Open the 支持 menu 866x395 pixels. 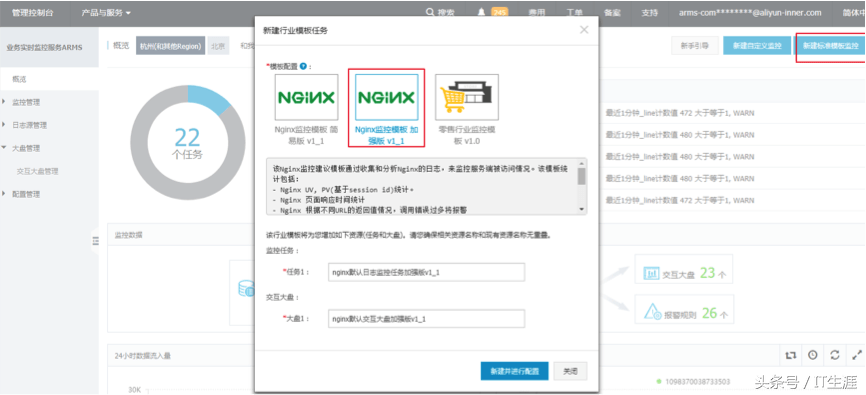click(650, 13)
